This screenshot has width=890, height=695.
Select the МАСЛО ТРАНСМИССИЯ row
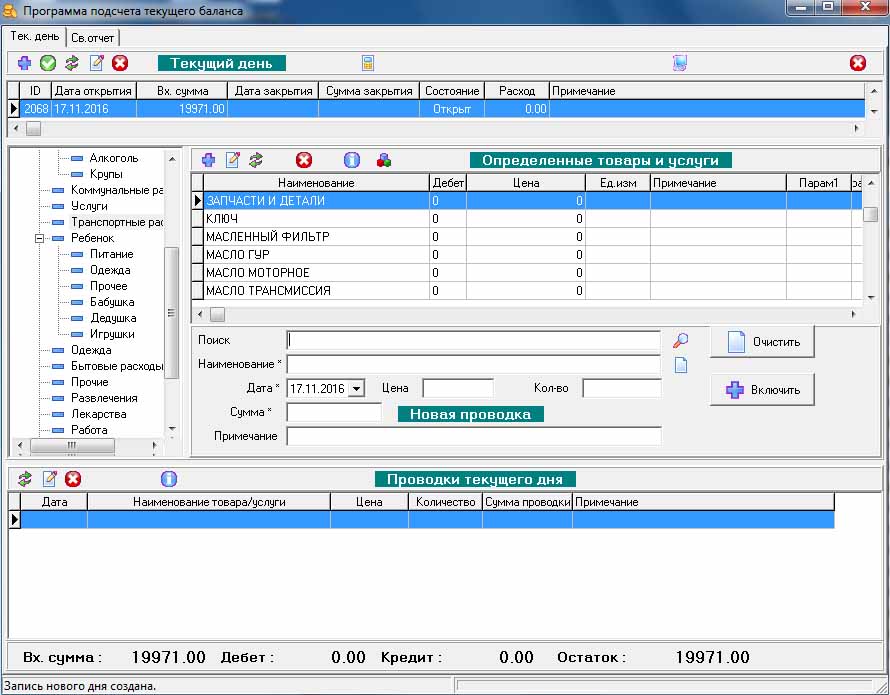527,291
